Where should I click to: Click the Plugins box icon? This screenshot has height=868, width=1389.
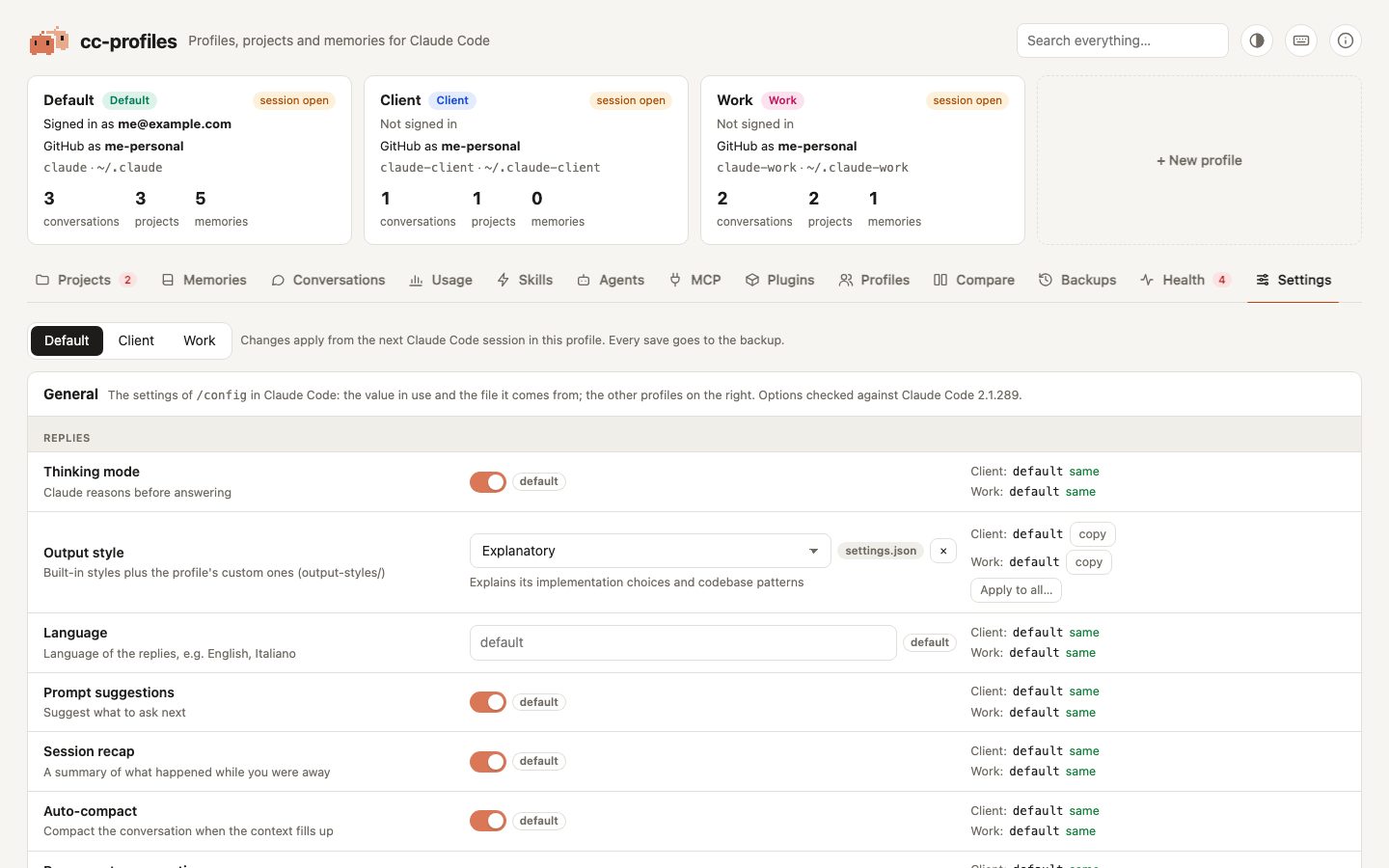point(752,280)
